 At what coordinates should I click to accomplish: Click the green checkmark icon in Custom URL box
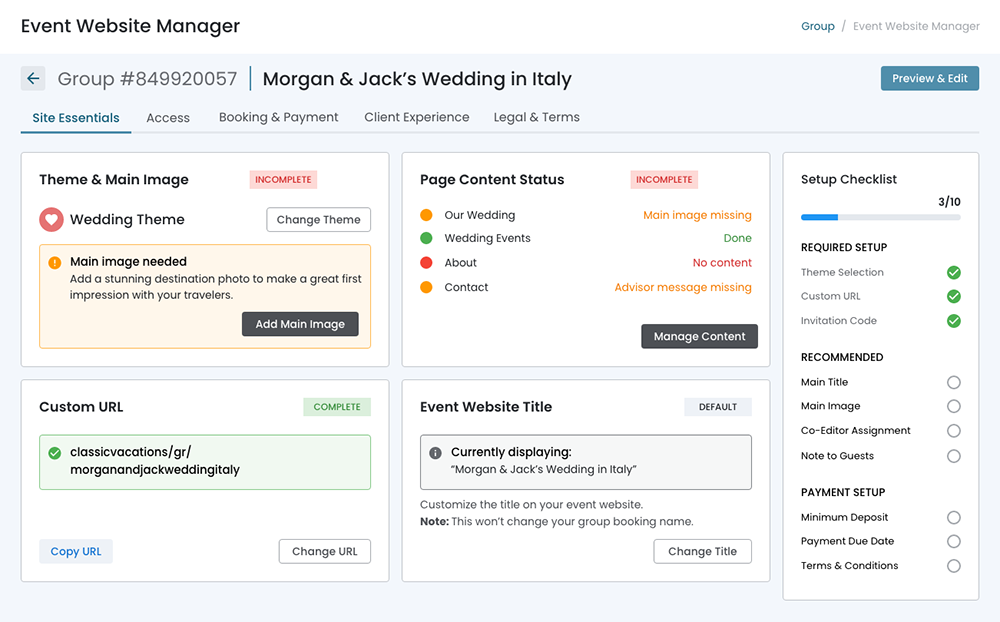(x=55, y=453)
